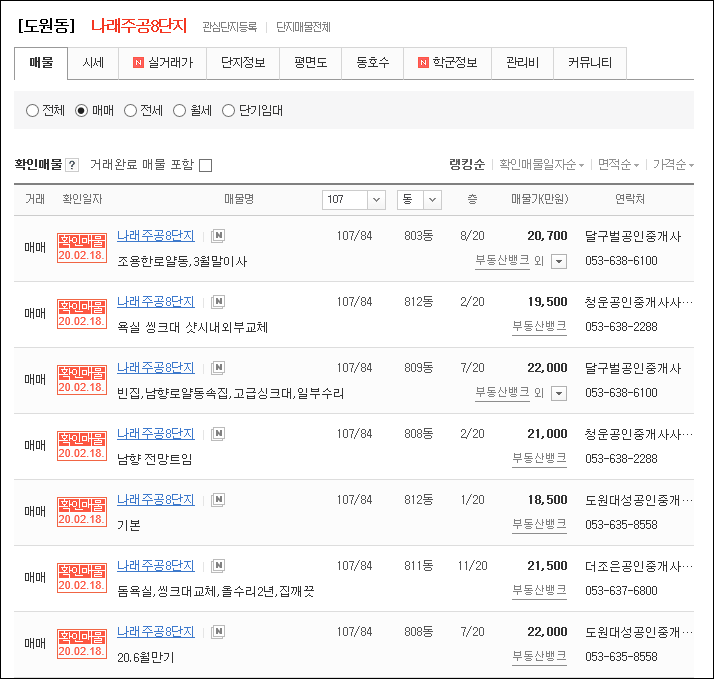Click the 관심단지등록 link
This screenshot has height=679, width=714.
[x=230, y=27]
